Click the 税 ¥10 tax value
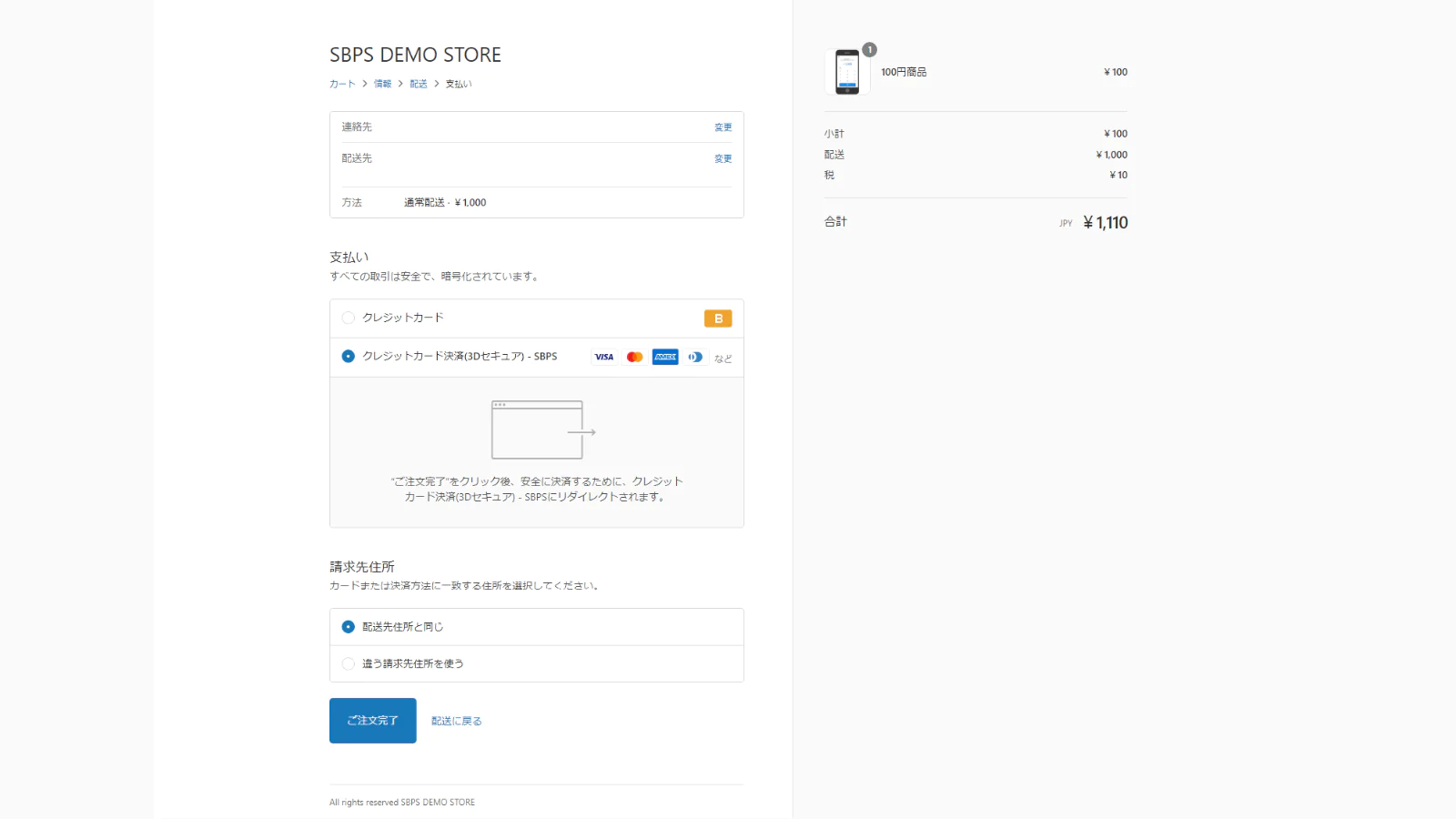This screenshot has height=819, width=1456. point(1118,175)
